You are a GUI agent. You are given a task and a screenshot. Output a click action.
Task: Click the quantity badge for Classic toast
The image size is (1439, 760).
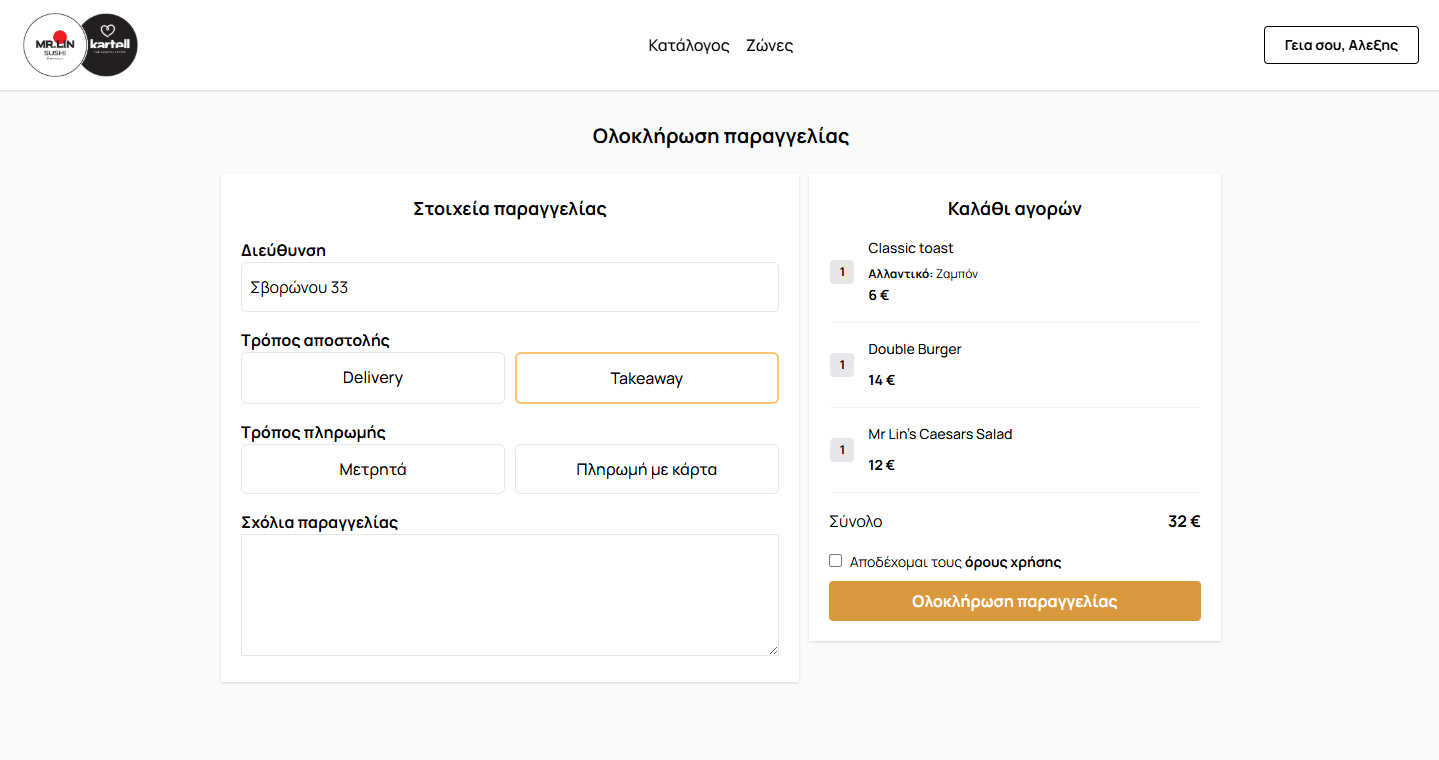pyautogui.click(x=841, y=272)
